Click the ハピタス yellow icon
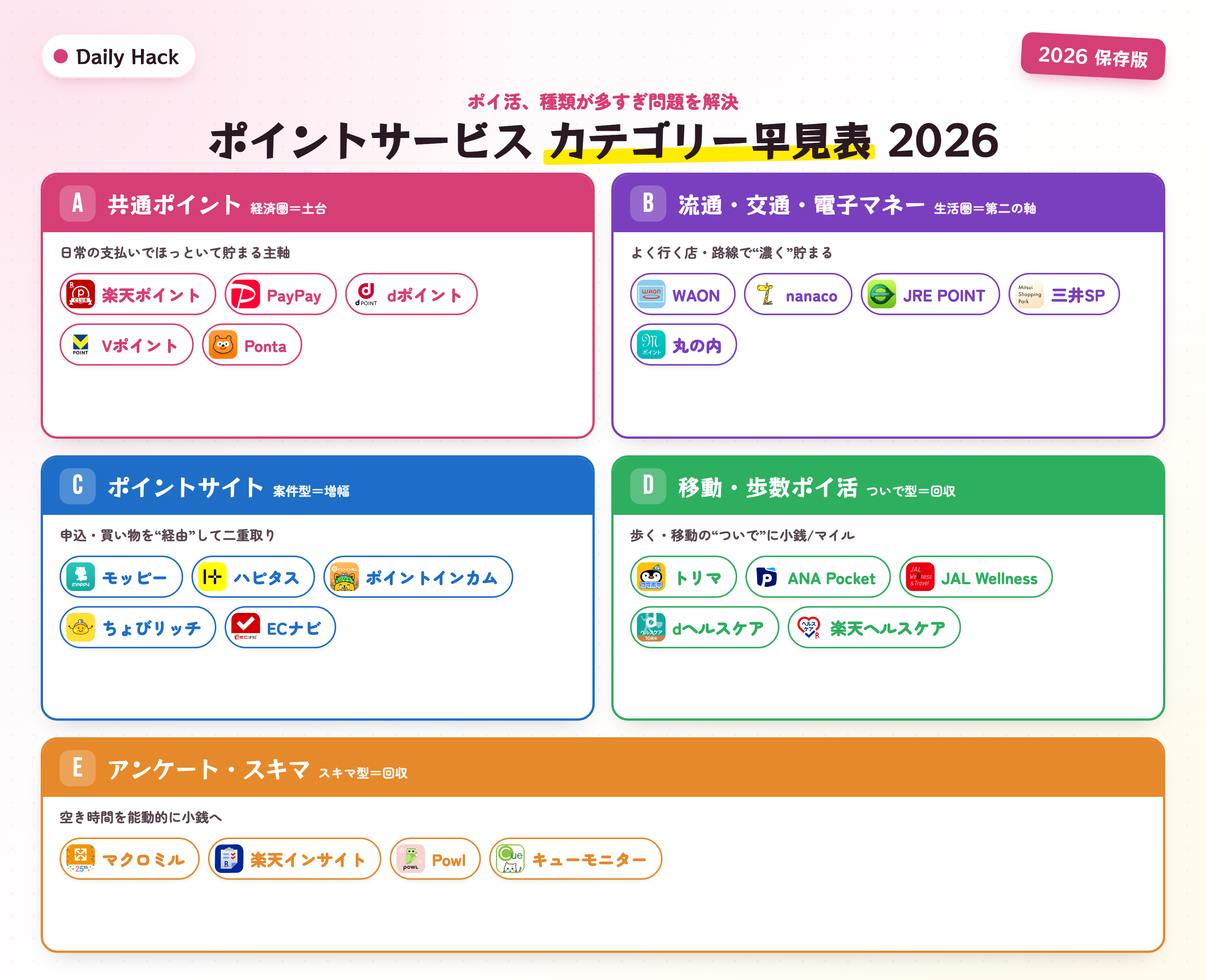Screen dimensions: 1206x980 [x=213, y=577]
